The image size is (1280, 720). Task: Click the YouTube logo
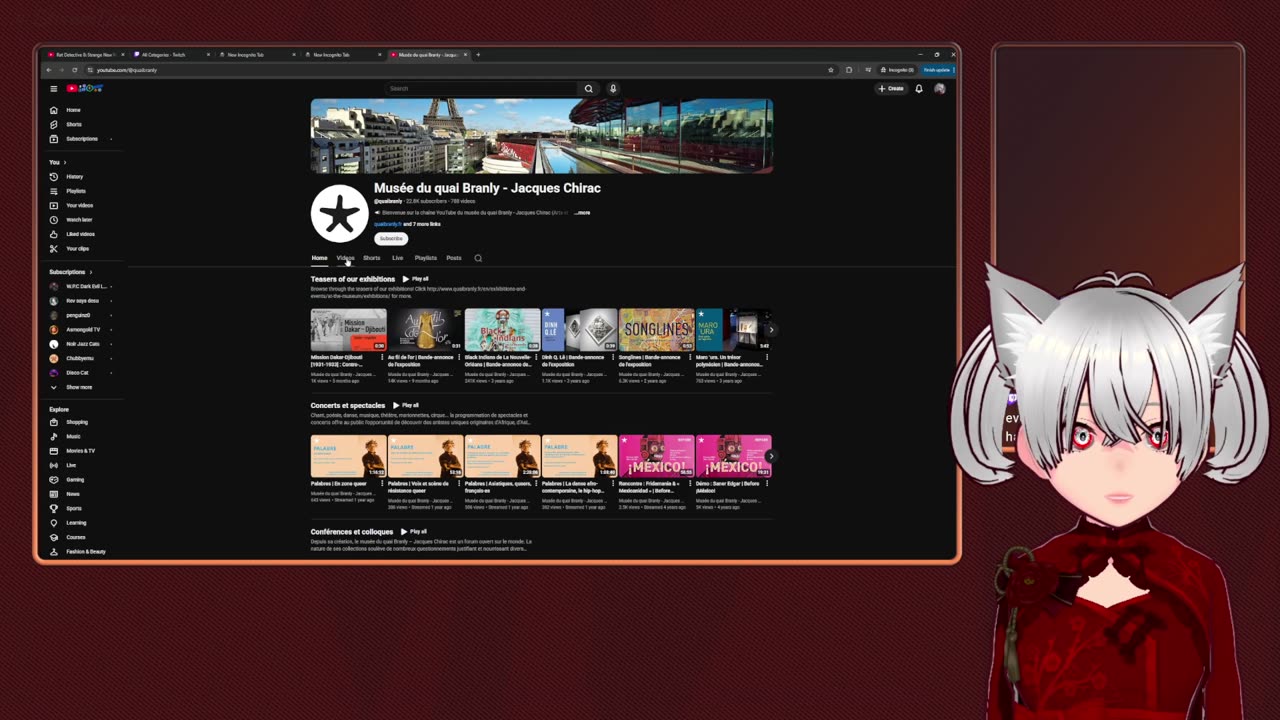[85, 88]
